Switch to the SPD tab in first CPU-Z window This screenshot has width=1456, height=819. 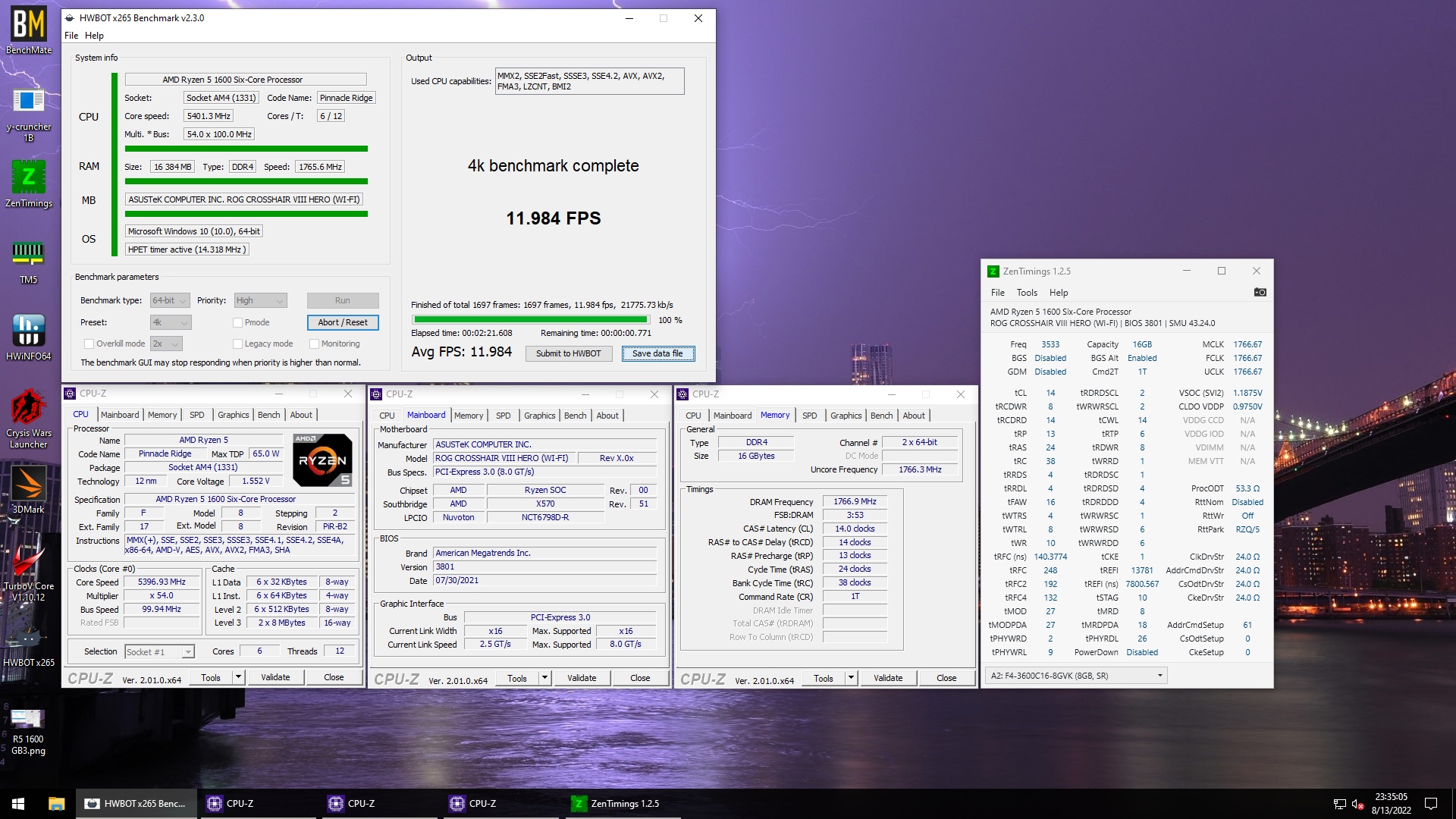click(x=197, y=415)
